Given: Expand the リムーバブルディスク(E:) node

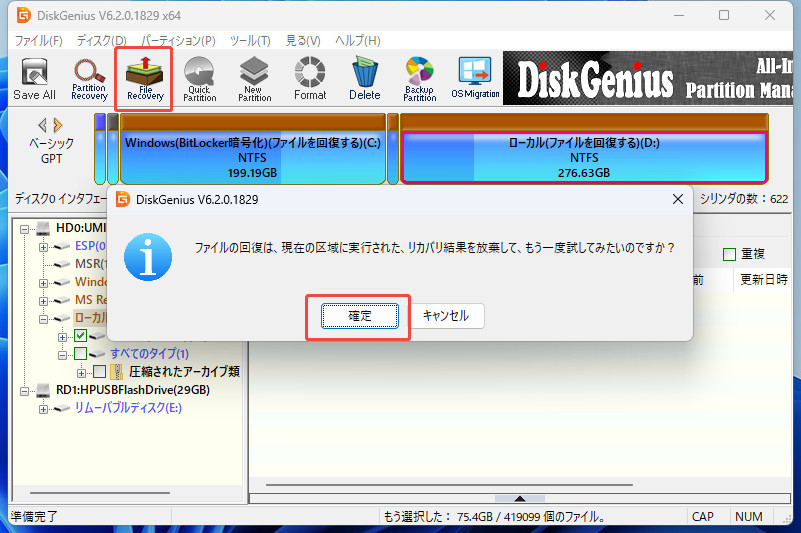Looking at the screenshot, I should 43,409.
